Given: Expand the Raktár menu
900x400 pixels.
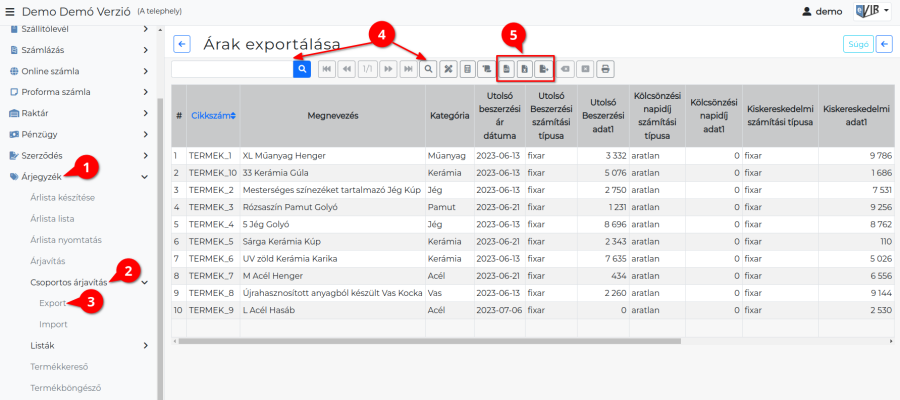Looking at the screenshot, I should tap(79, 113).
